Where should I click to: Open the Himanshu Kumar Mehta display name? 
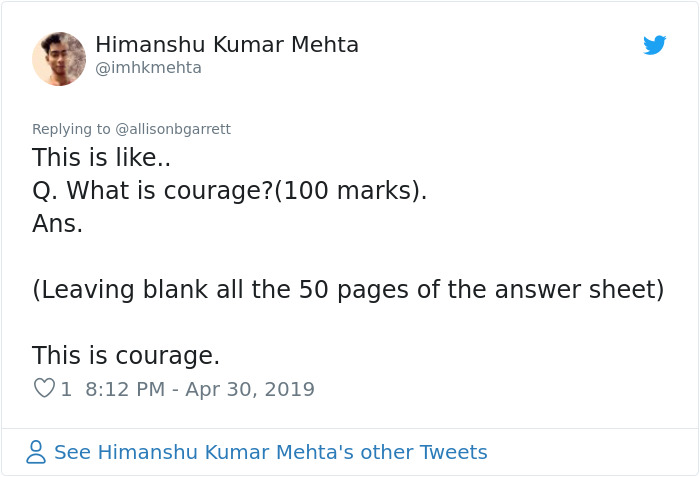(x=227, y=45)
